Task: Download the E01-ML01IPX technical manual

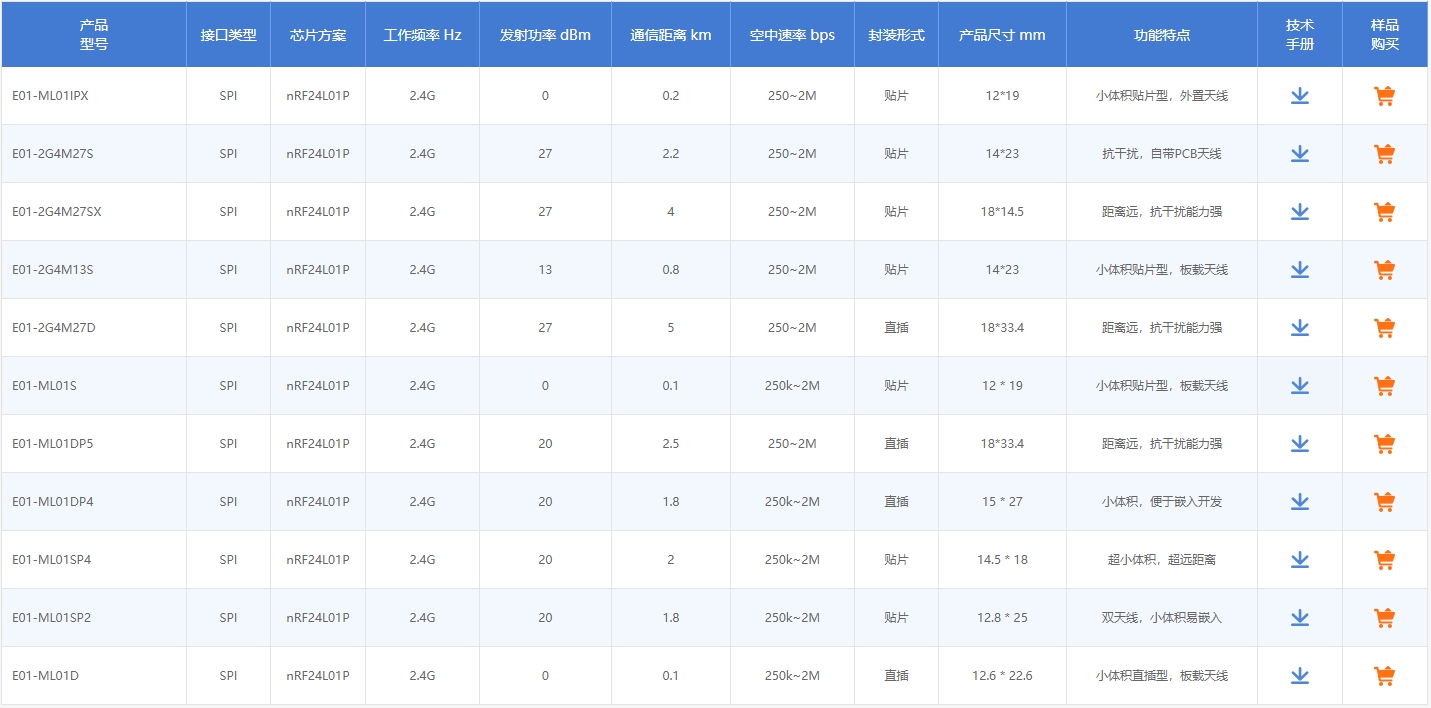Action: pyautogui.click(x=1299, y=95)
